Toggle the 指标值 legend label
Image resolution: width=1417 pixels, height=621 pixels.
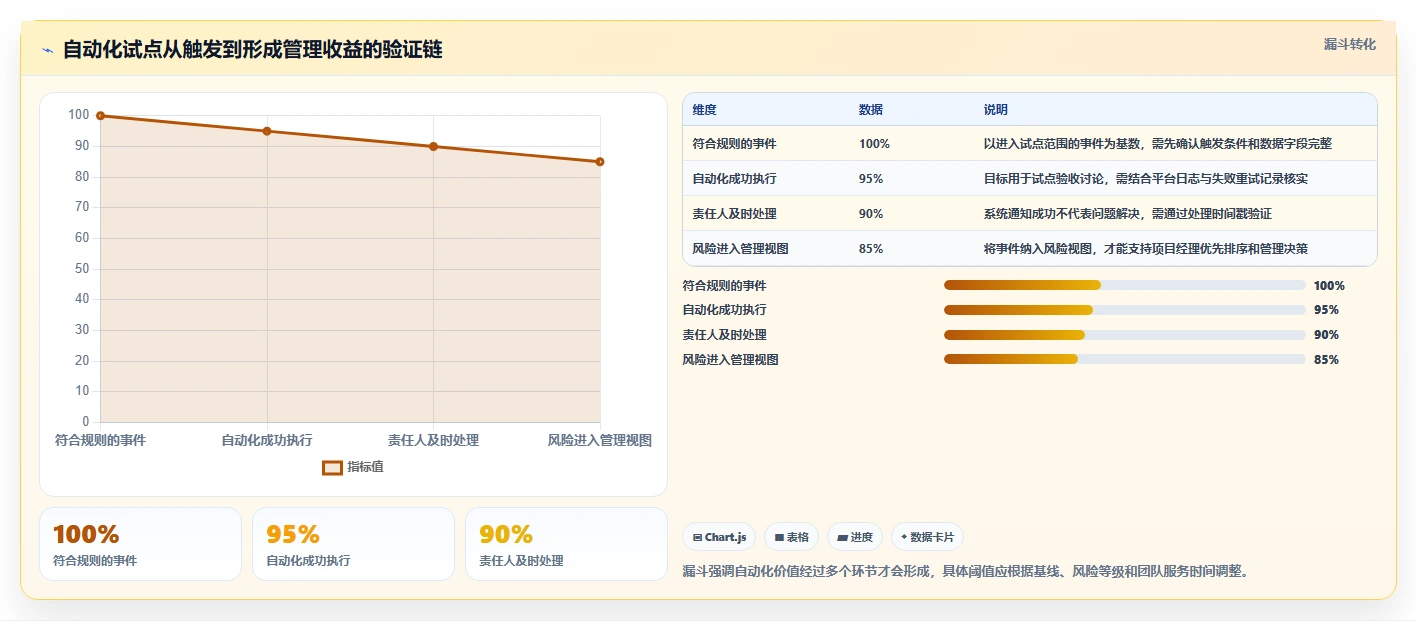[365, 467]
